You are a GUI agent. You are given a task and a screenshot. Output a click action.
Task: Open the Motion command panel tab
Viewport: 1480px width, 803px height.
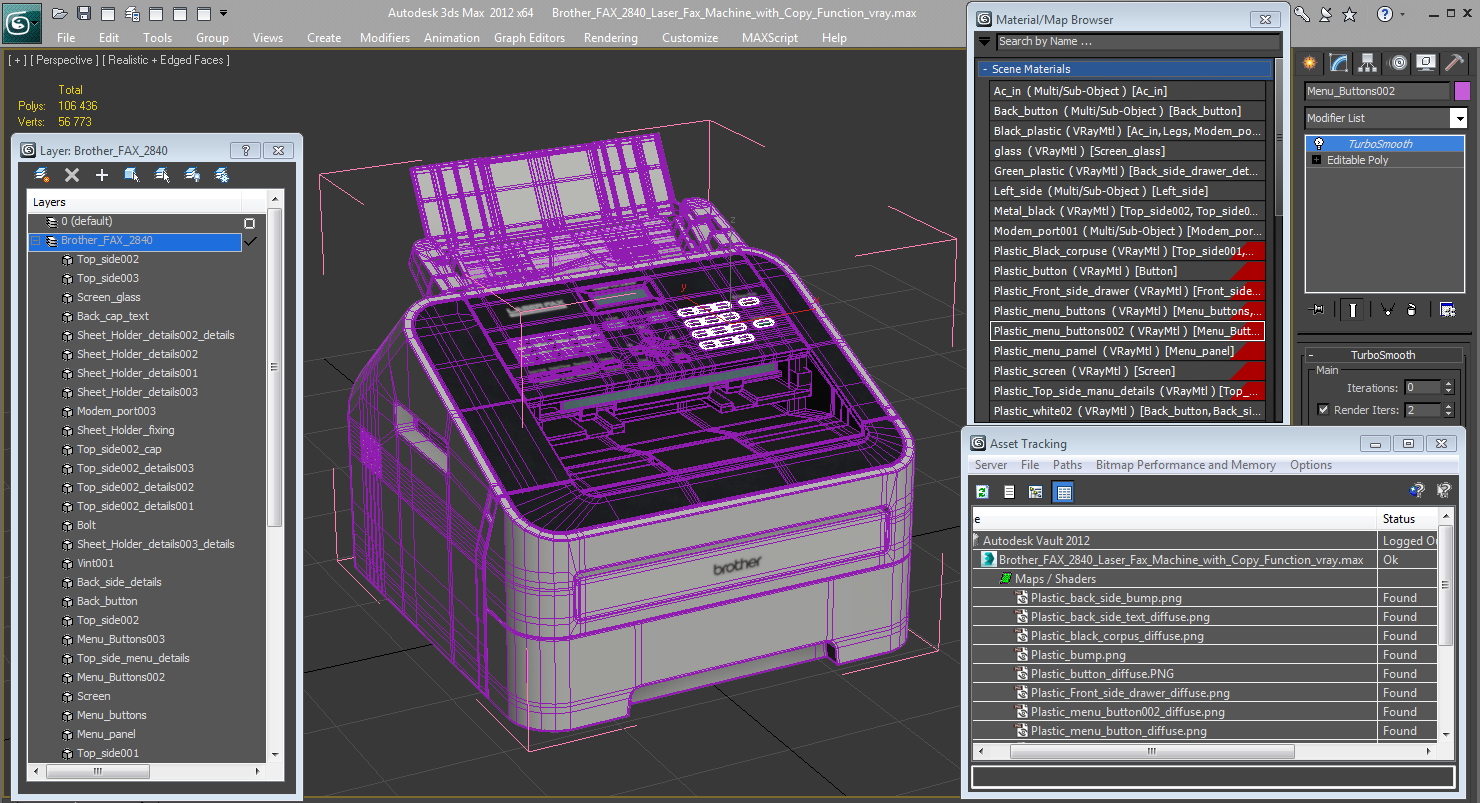point(1398,63)
